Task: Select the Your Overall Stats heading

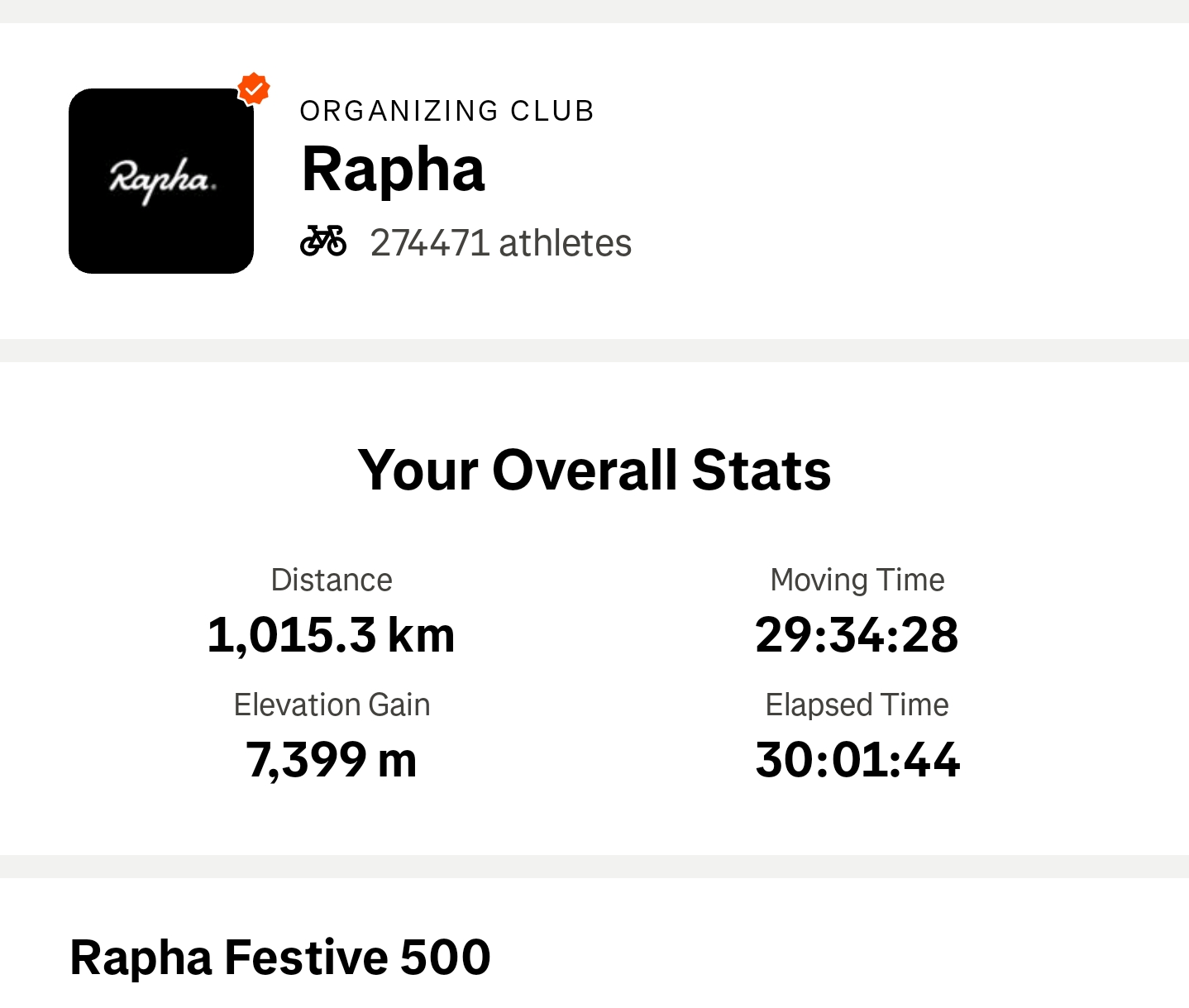Action: pos(594,470)
